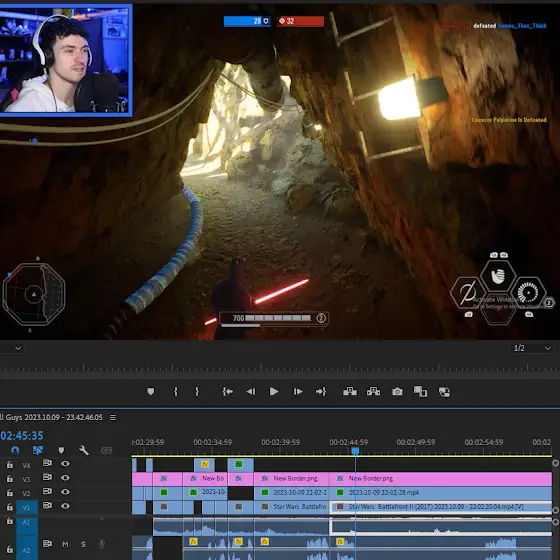Open Timeline Display Settings wrench
Viewport: 560px width, 560px height.
pyautogui.click(x=84, y=450)
